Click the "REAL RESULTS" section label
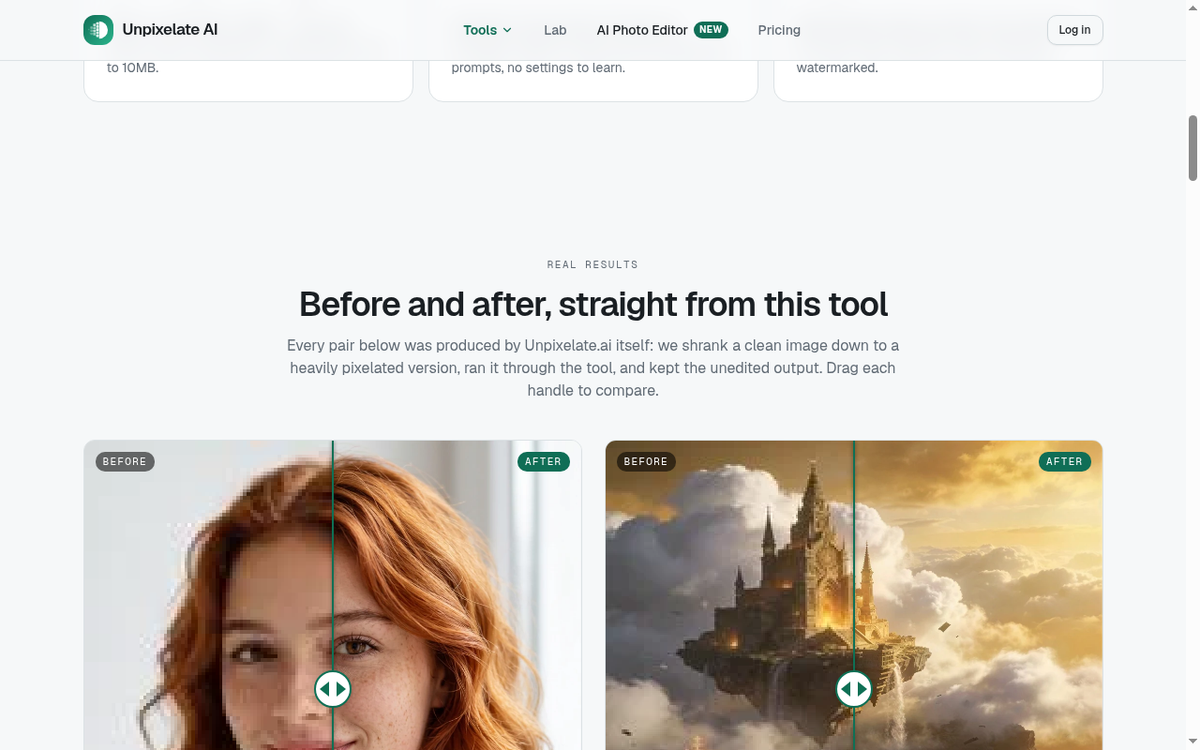 tap(593, 265)
